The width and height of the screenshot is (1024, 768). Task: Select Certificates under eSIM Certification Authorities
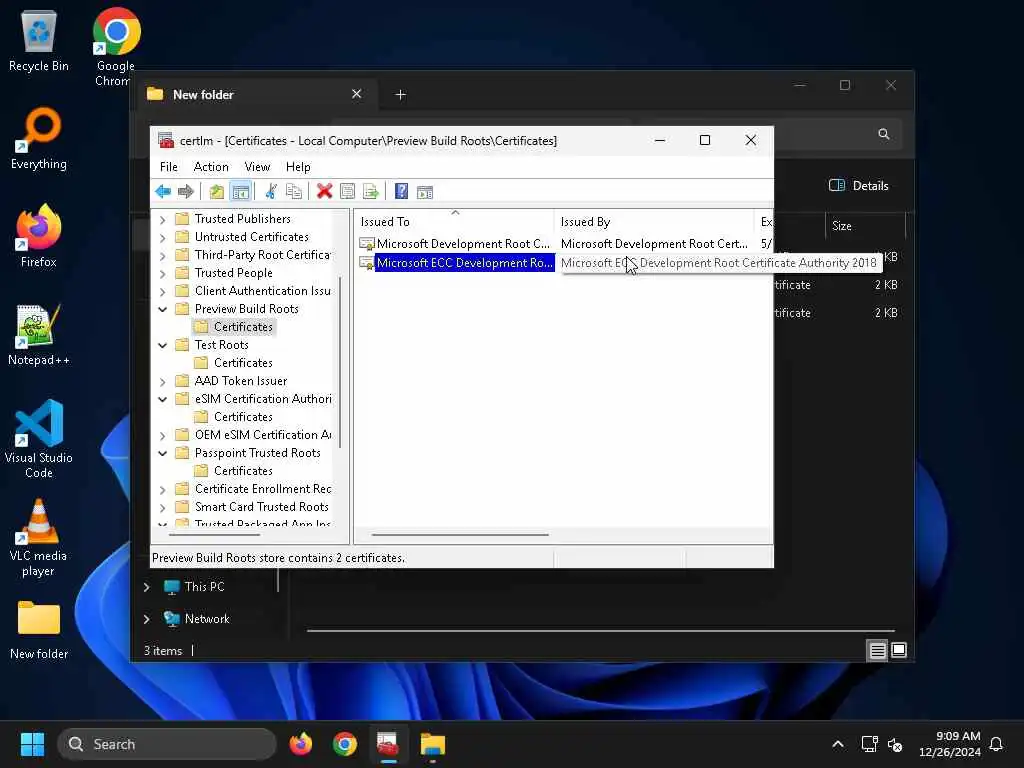(234, 417)
